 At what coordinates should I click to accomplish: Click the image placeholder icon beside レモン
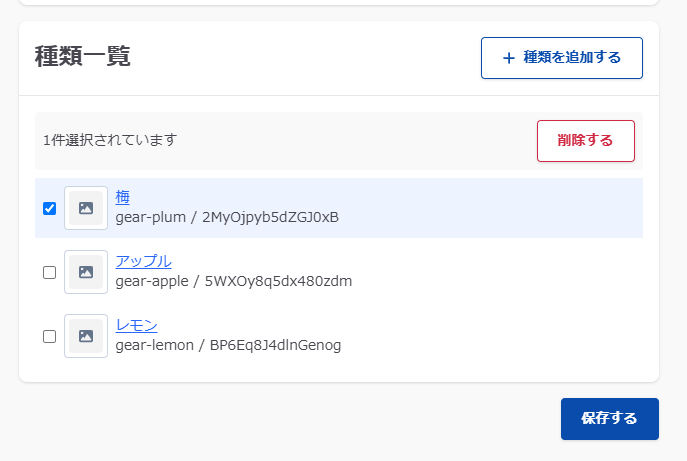tap(86, 336)
